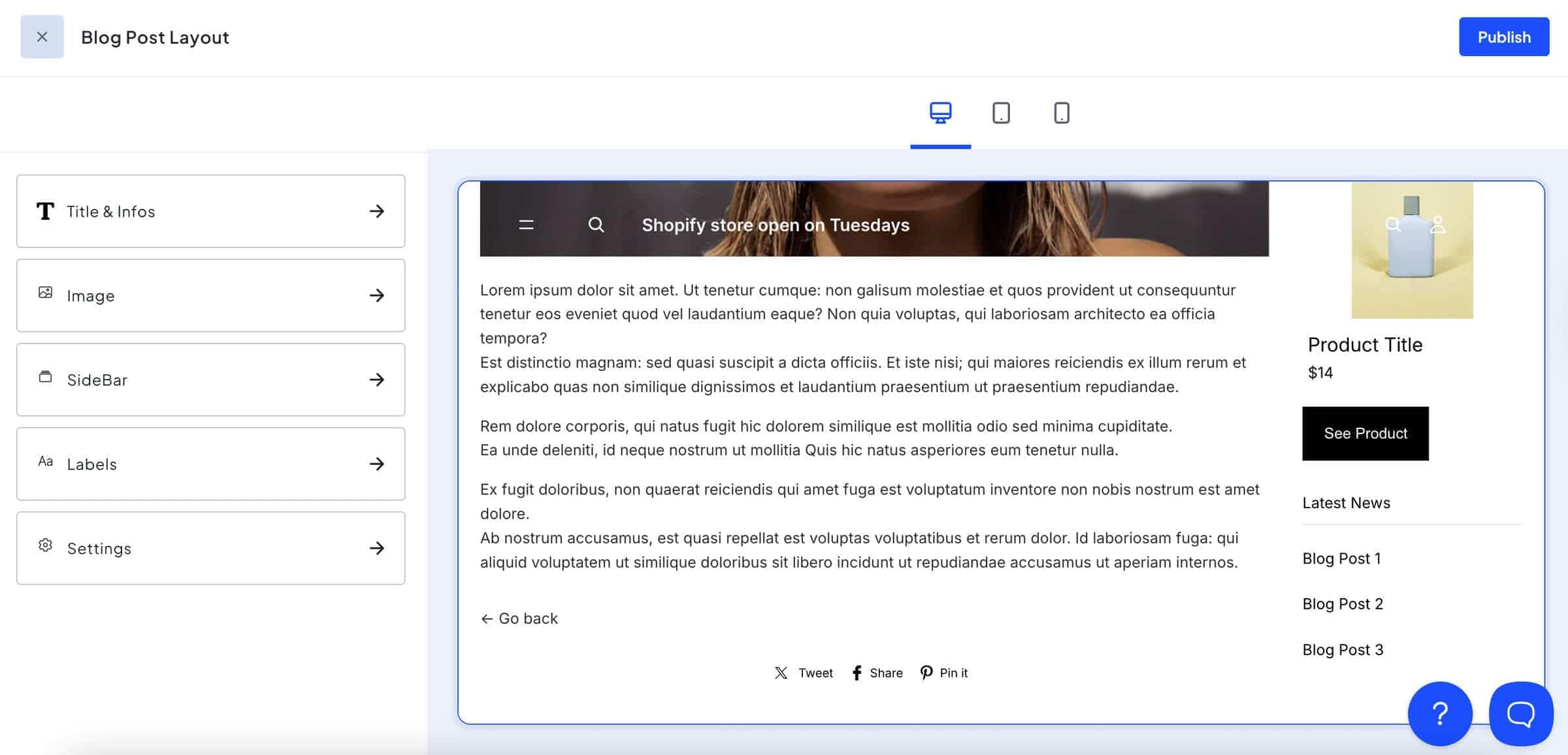Open the Labels section
Screen dimensions: 1568x755
pos(210,464)
